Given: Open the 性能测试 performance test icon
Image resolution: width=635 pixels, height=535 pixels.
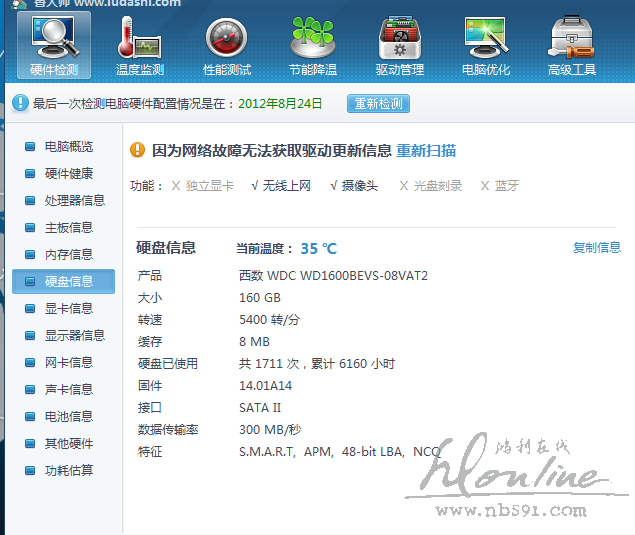Looking at the screenshot, I should pyautogui.click(x=226, y=44).
